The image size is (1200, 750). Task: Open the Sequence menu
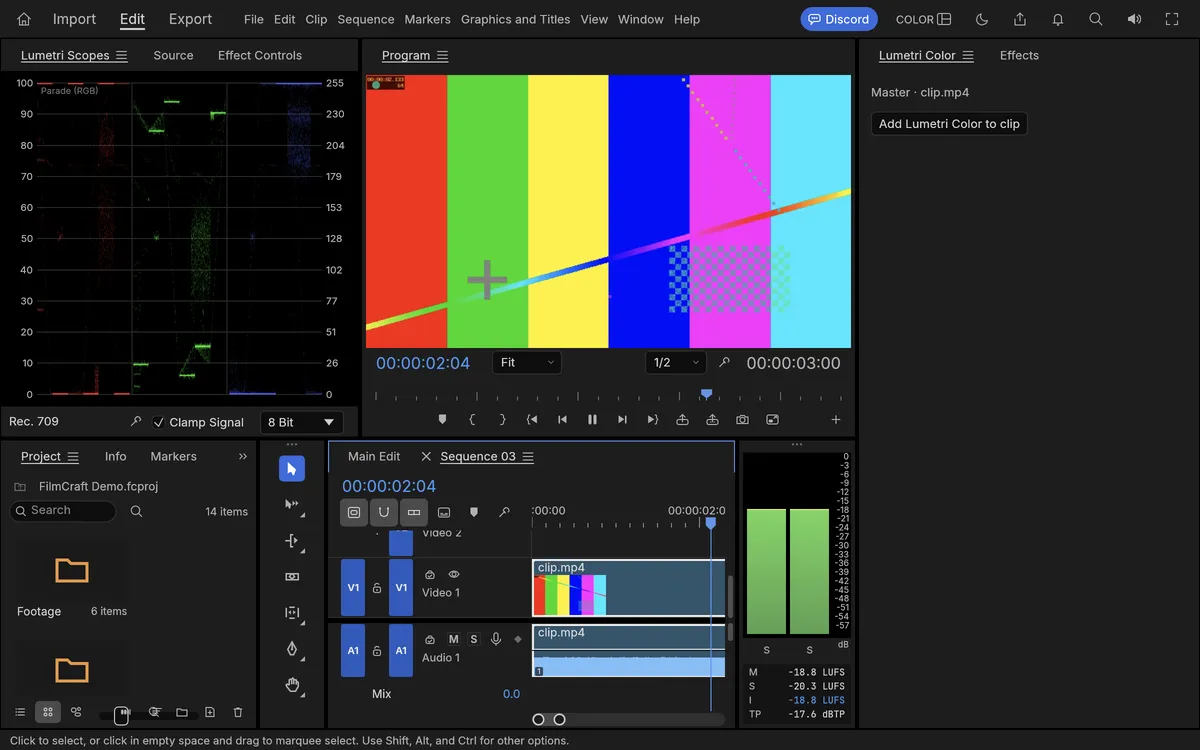[366, 19]
